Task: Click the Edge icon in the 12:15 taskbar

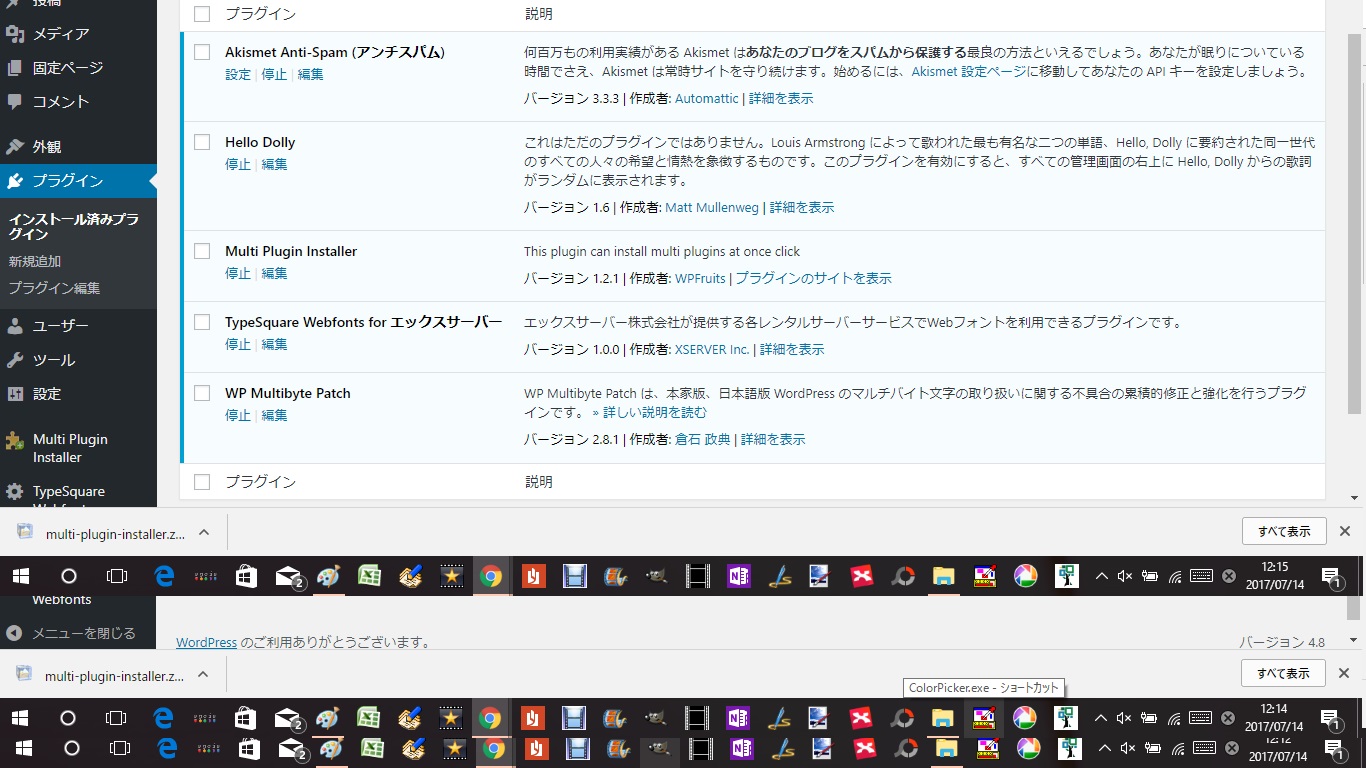Action: click(x=164, y=576)
